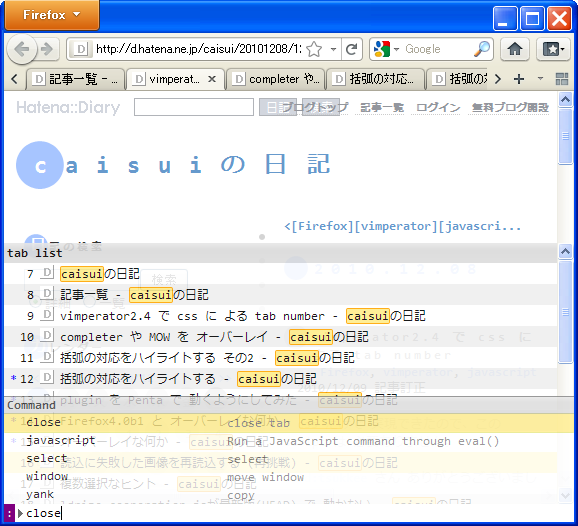Open the ログイン header link
This screenshot has width=578, height=526.
[x=438, y=108]
